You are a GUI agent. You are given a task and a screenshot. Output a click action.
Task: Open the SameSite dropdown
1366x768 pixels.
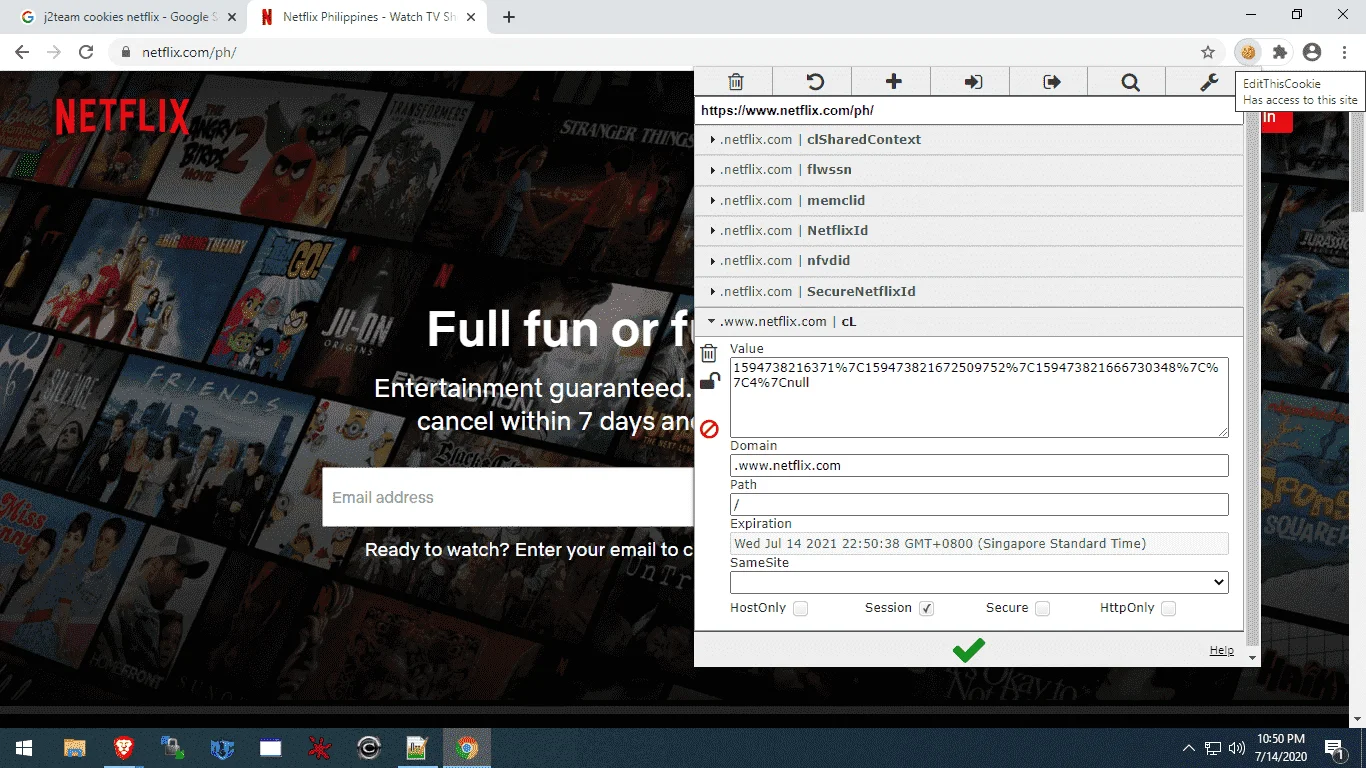[x=979, y=582]
